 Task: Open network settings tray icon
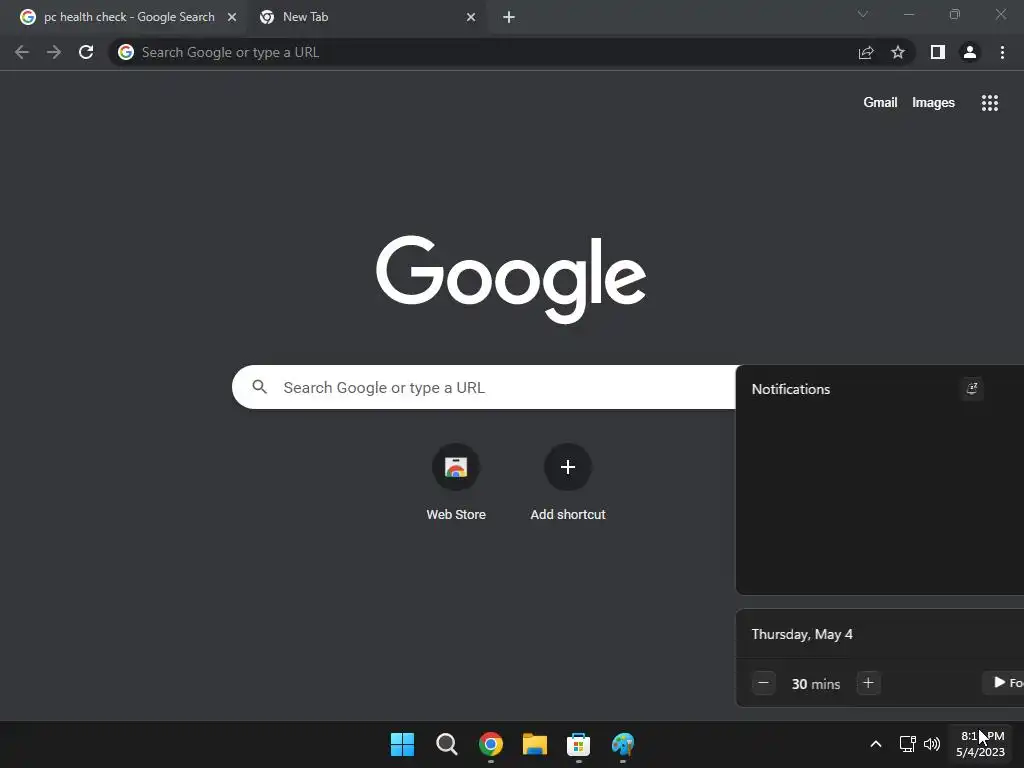pyautogui.click(x=907, y=744)
